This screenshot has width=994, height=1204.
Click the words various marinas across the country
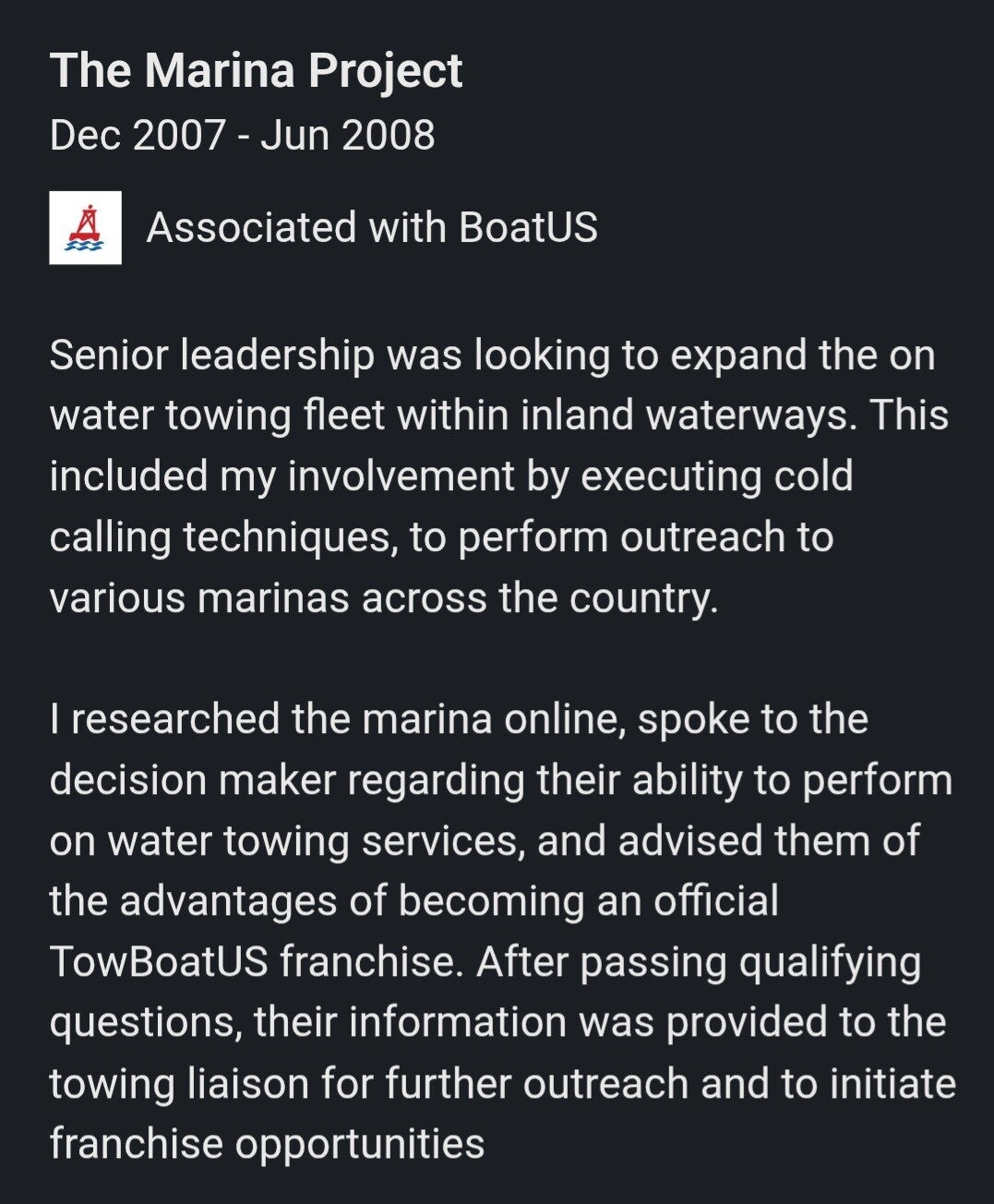tap(383, 598)
